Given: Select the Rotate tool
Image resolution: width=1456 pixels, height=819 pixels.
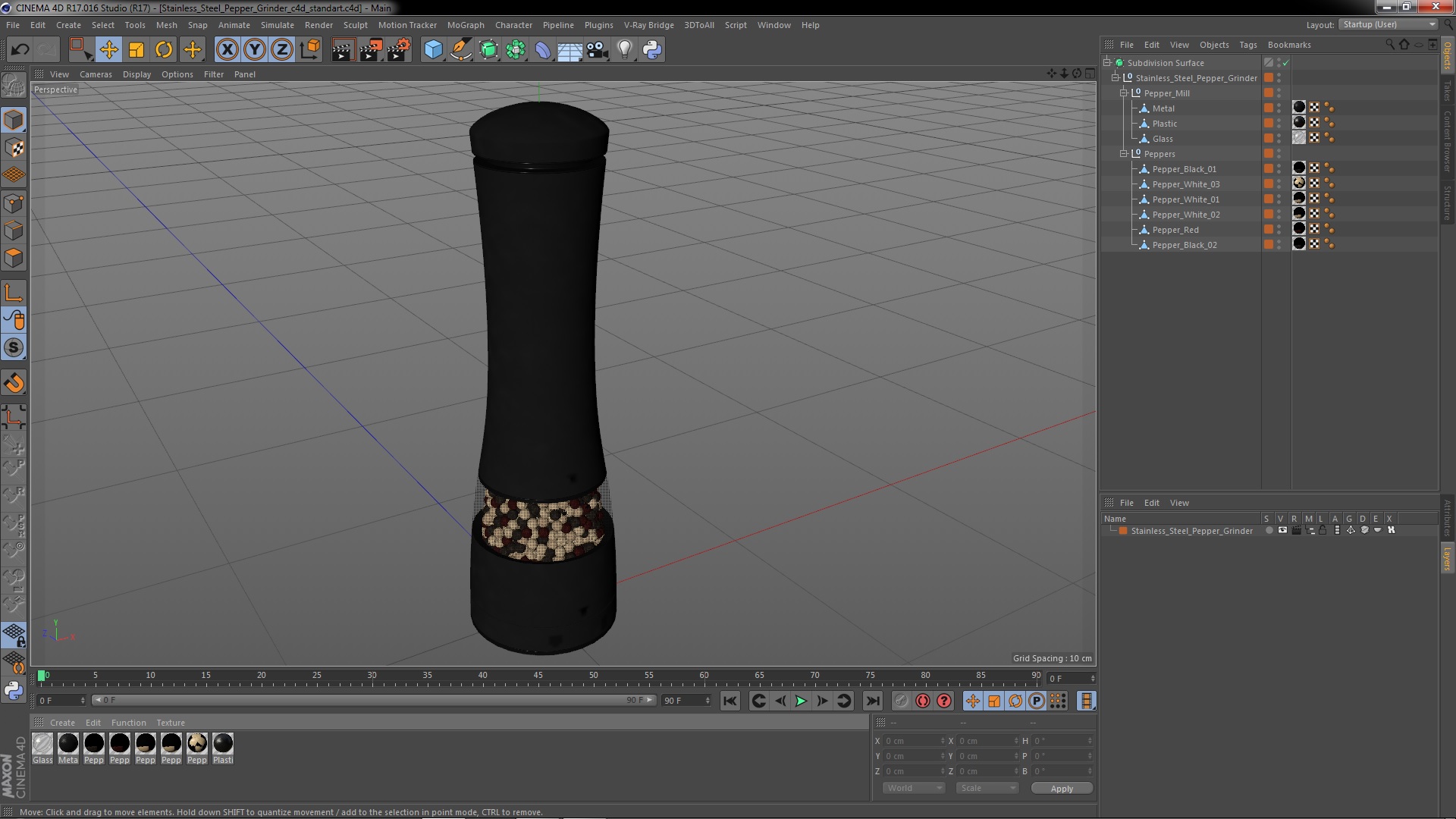Looking at the screenshot, I should 164,50.
